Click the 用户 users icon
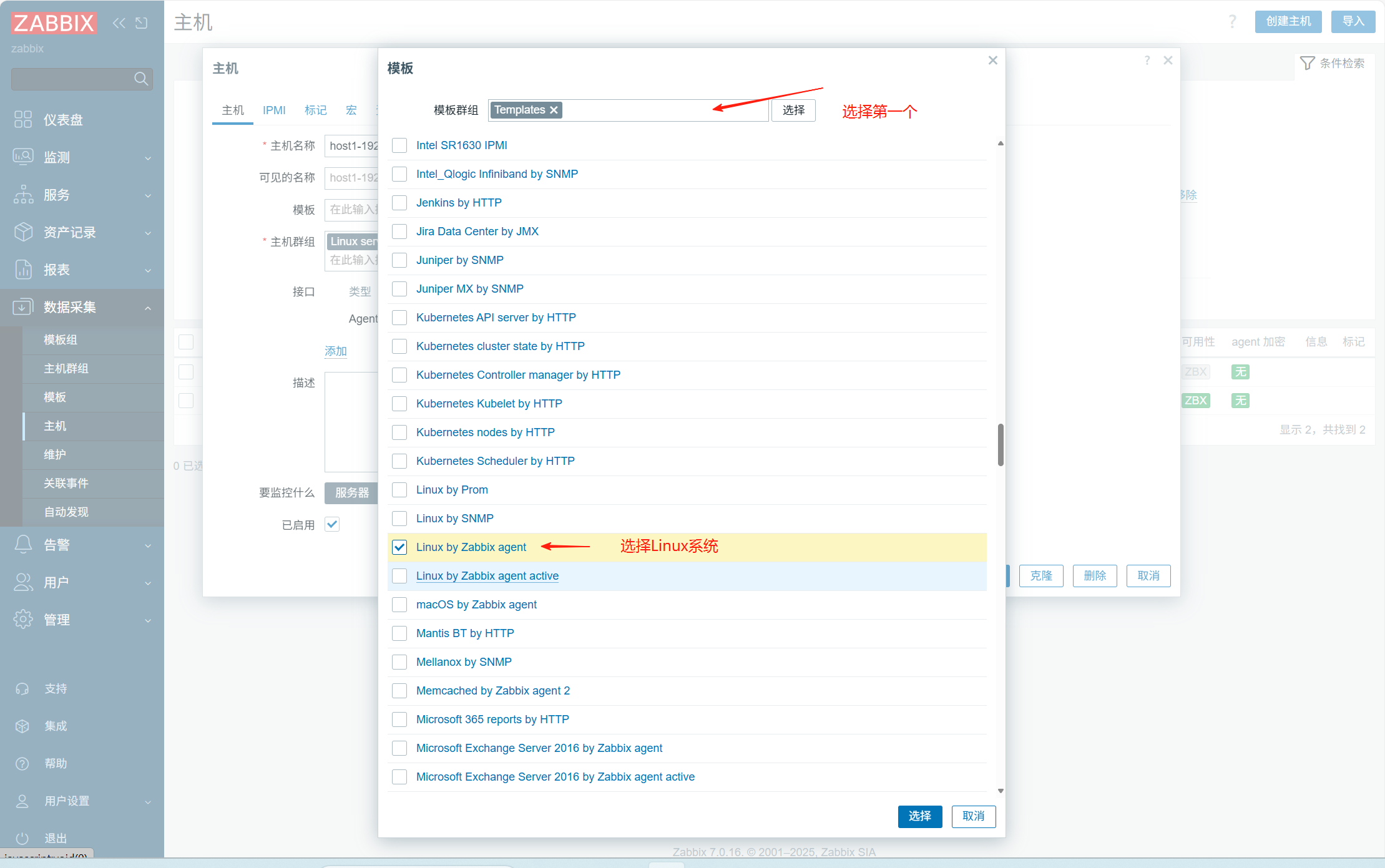 click(23, 582)
